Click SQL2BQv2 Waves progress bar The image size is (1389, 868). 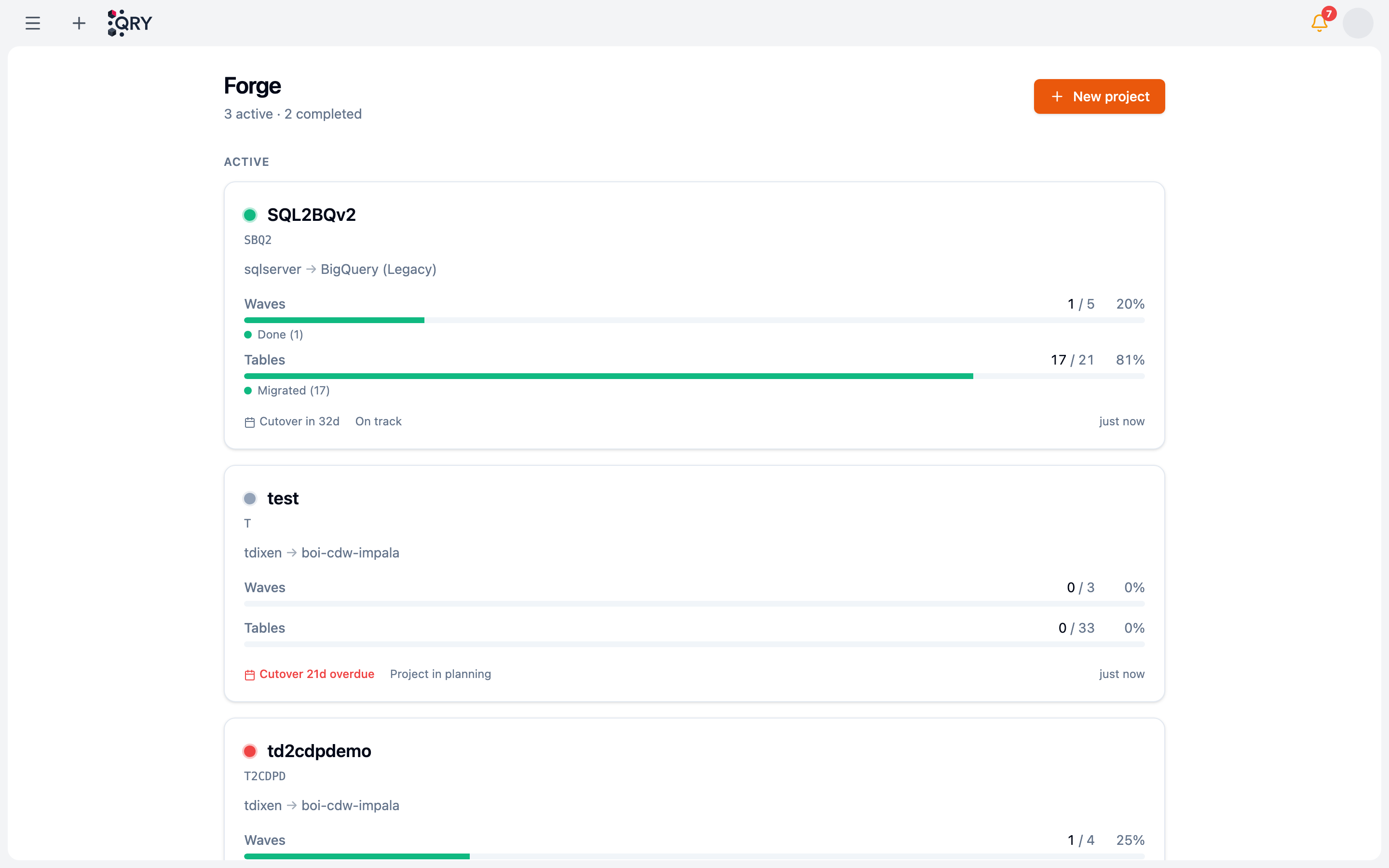694,320
